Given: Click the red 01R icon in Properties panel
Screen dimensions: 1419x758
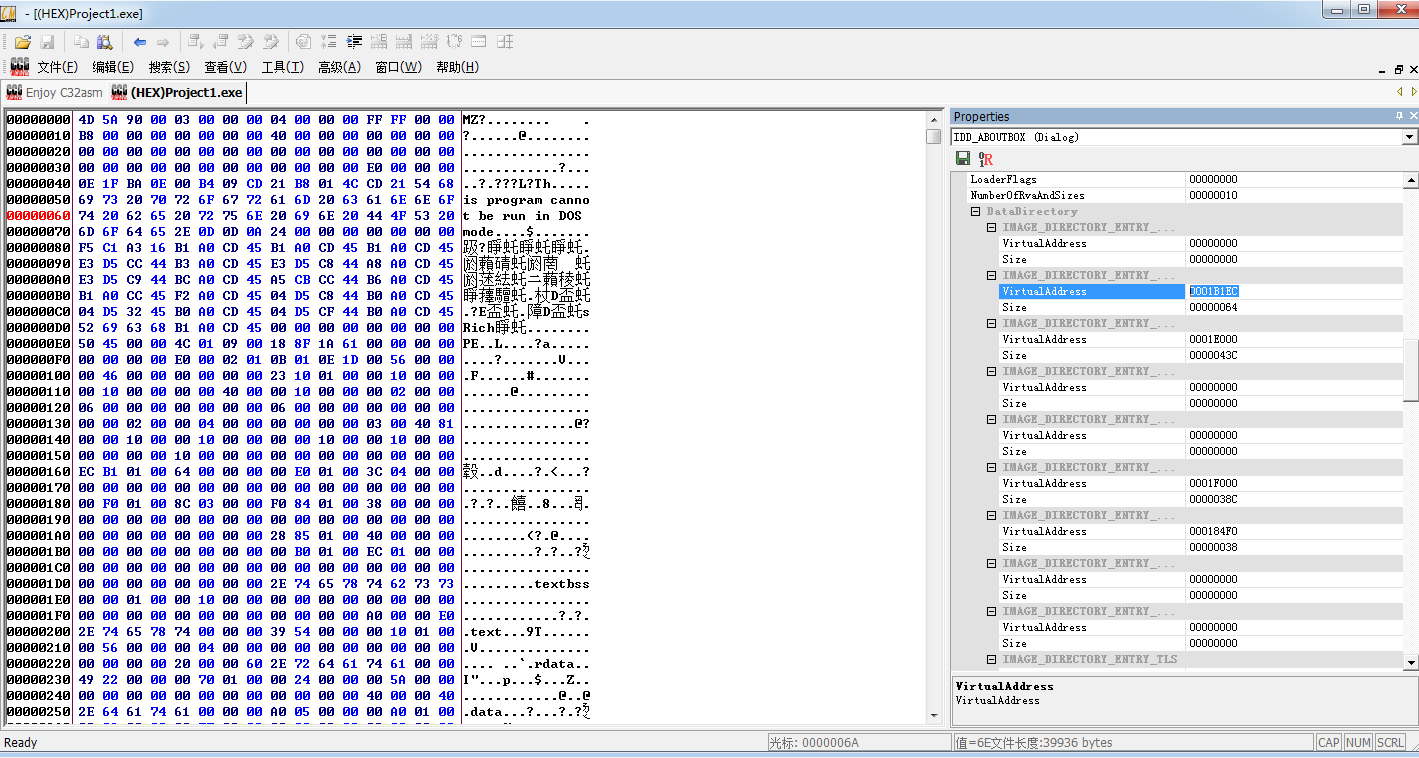Looking at the screenshot, I should (985, 158).
